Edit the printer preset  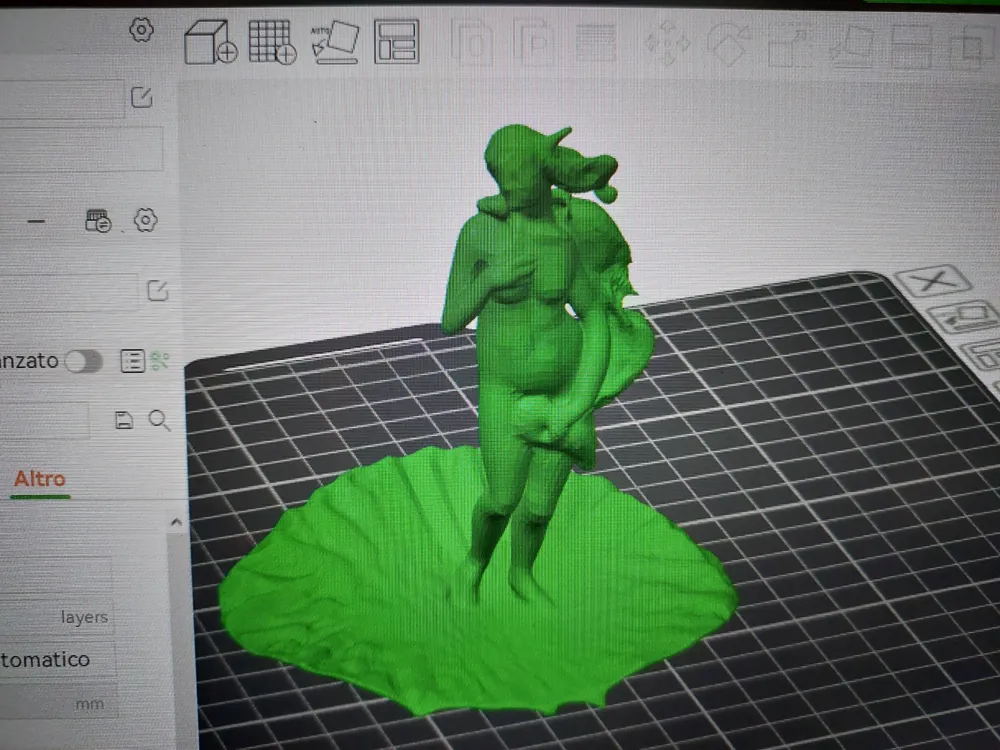142,98
